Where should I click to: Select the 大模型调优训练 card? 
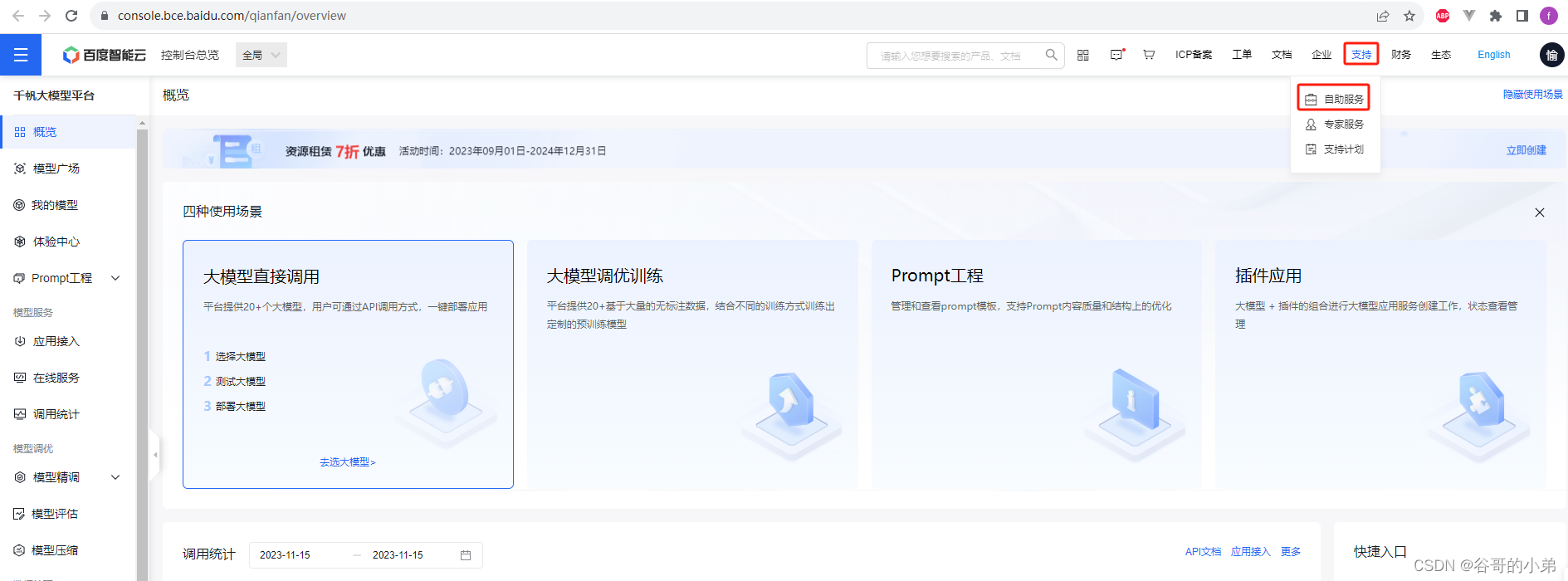tap(692, 364)
